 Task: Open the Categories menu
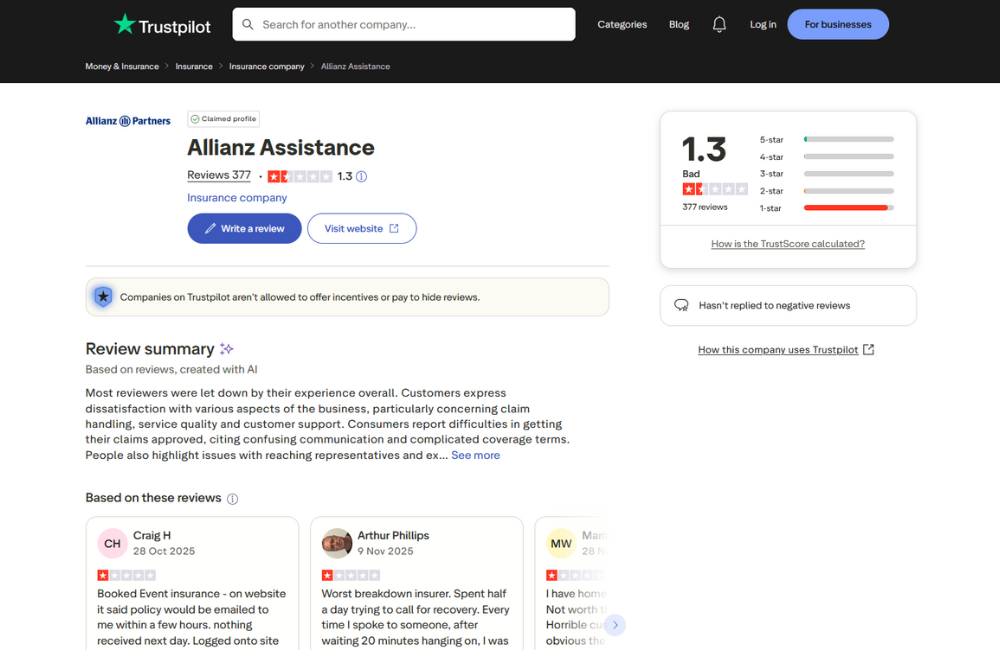pos(622,25)
